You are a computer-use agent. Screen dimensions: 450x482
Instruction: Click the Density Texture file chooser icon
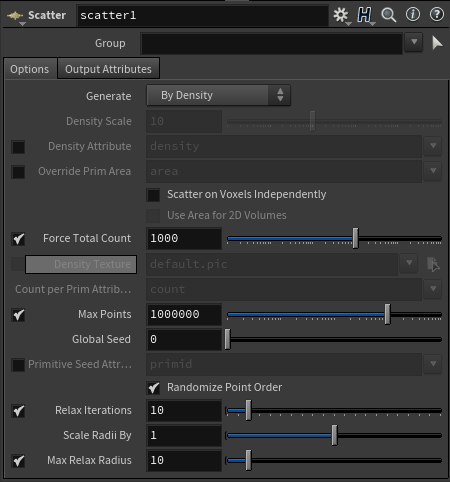click(x=433, y=264)
